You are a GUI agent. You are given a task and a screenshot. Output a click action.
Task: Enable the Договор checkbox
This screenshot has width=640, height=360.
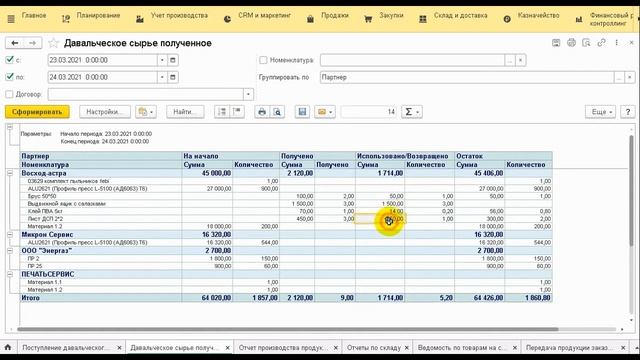pyautogui.click(x=9, y=94)
